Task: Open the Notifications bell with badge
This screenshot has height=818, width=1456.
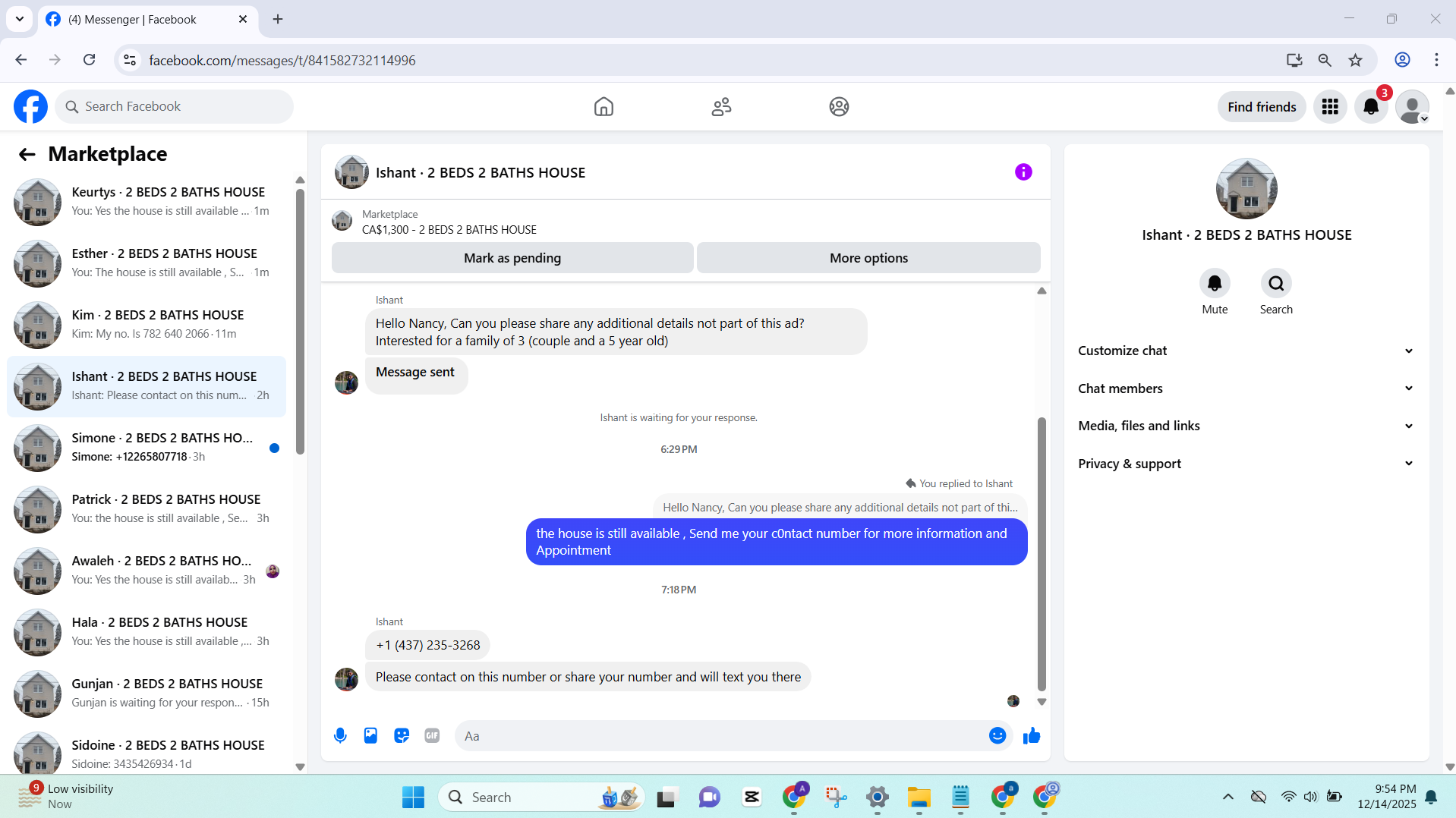Action: [x=1371, y=106]
